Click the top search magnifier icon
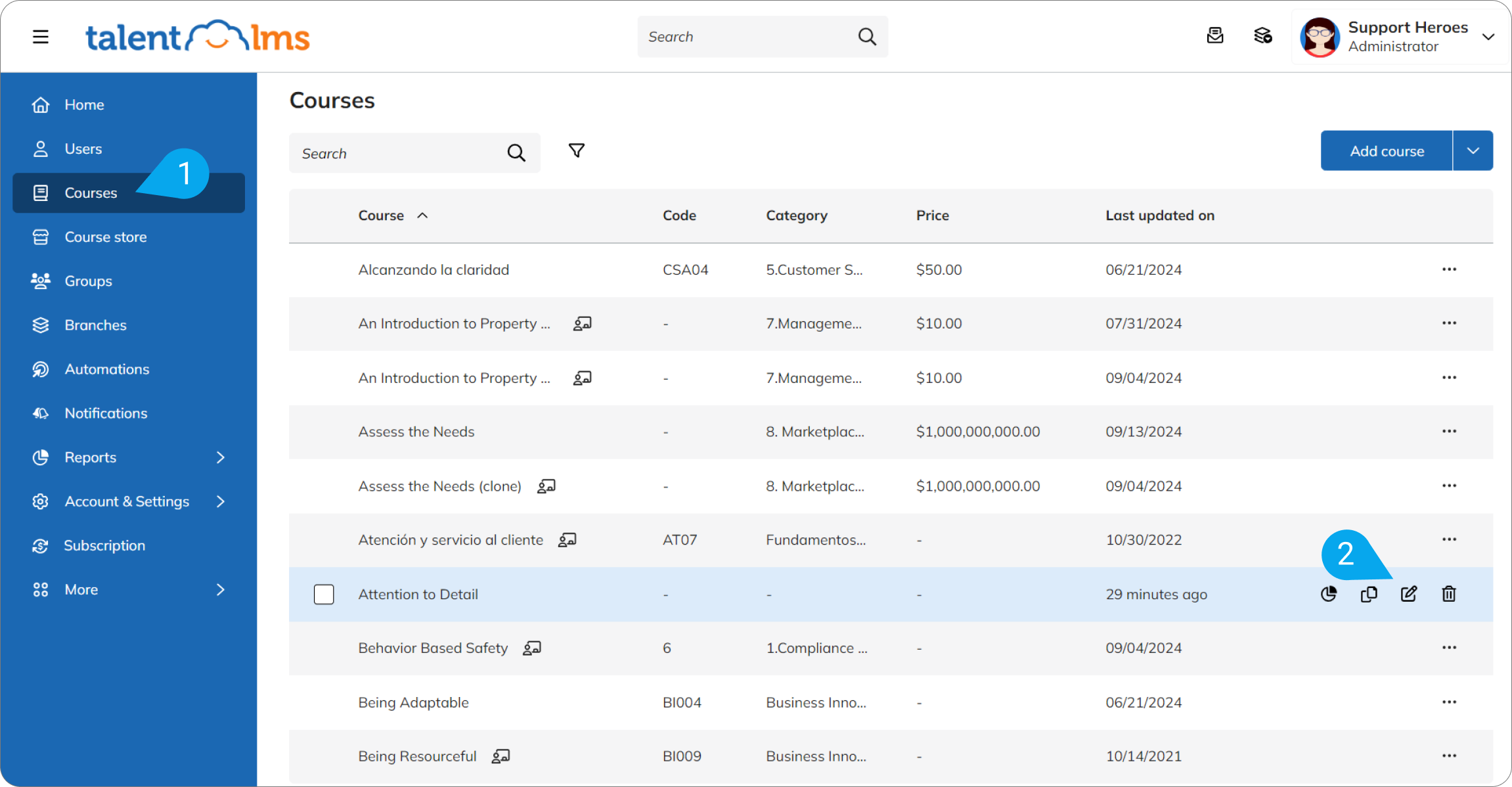The width and height of the screenshot is (1512, 787). [x=867, y=37]
